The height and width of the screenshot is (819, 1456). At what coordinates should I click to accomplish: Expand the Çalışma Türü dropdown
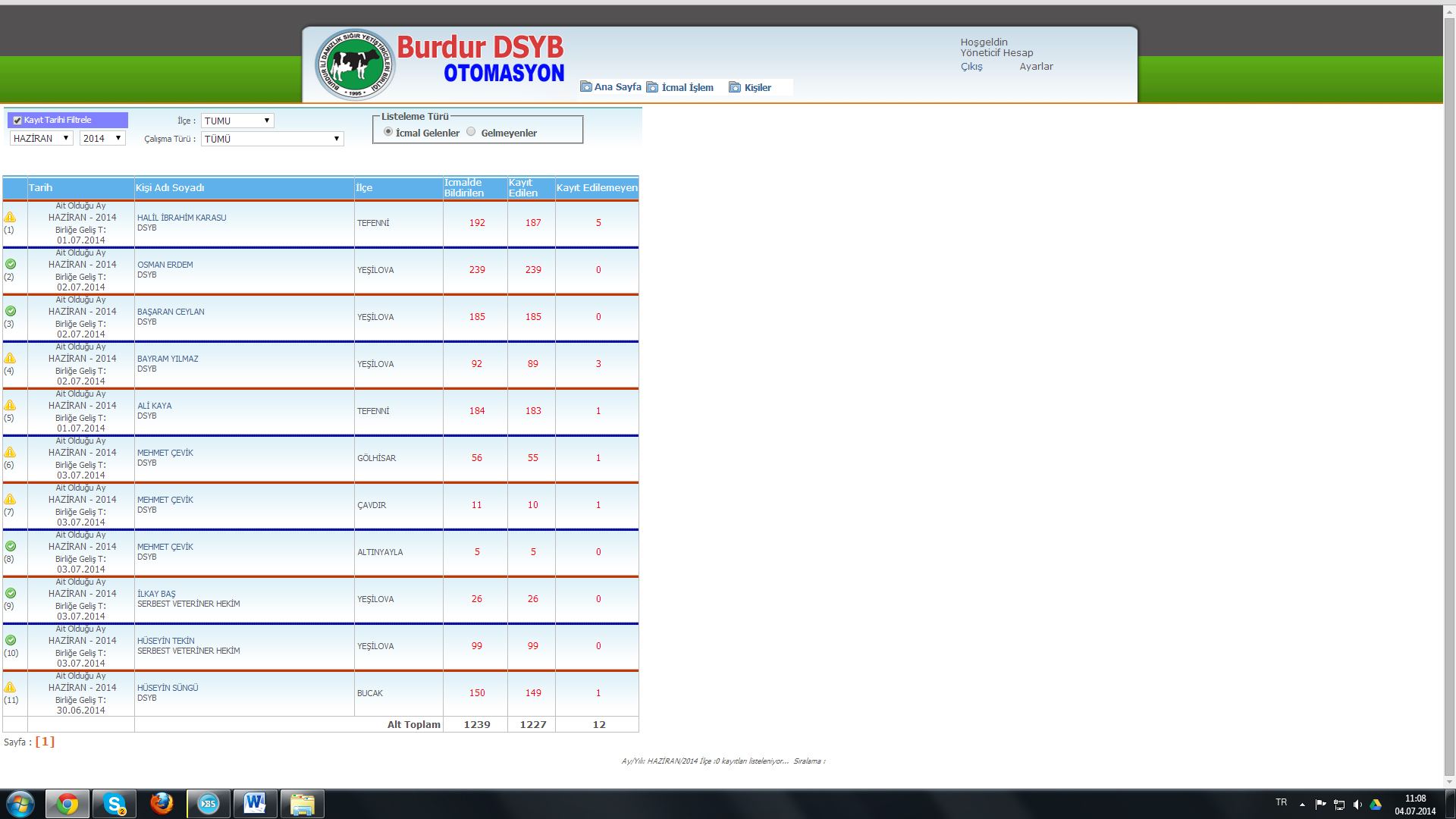(x=271, y=139)
